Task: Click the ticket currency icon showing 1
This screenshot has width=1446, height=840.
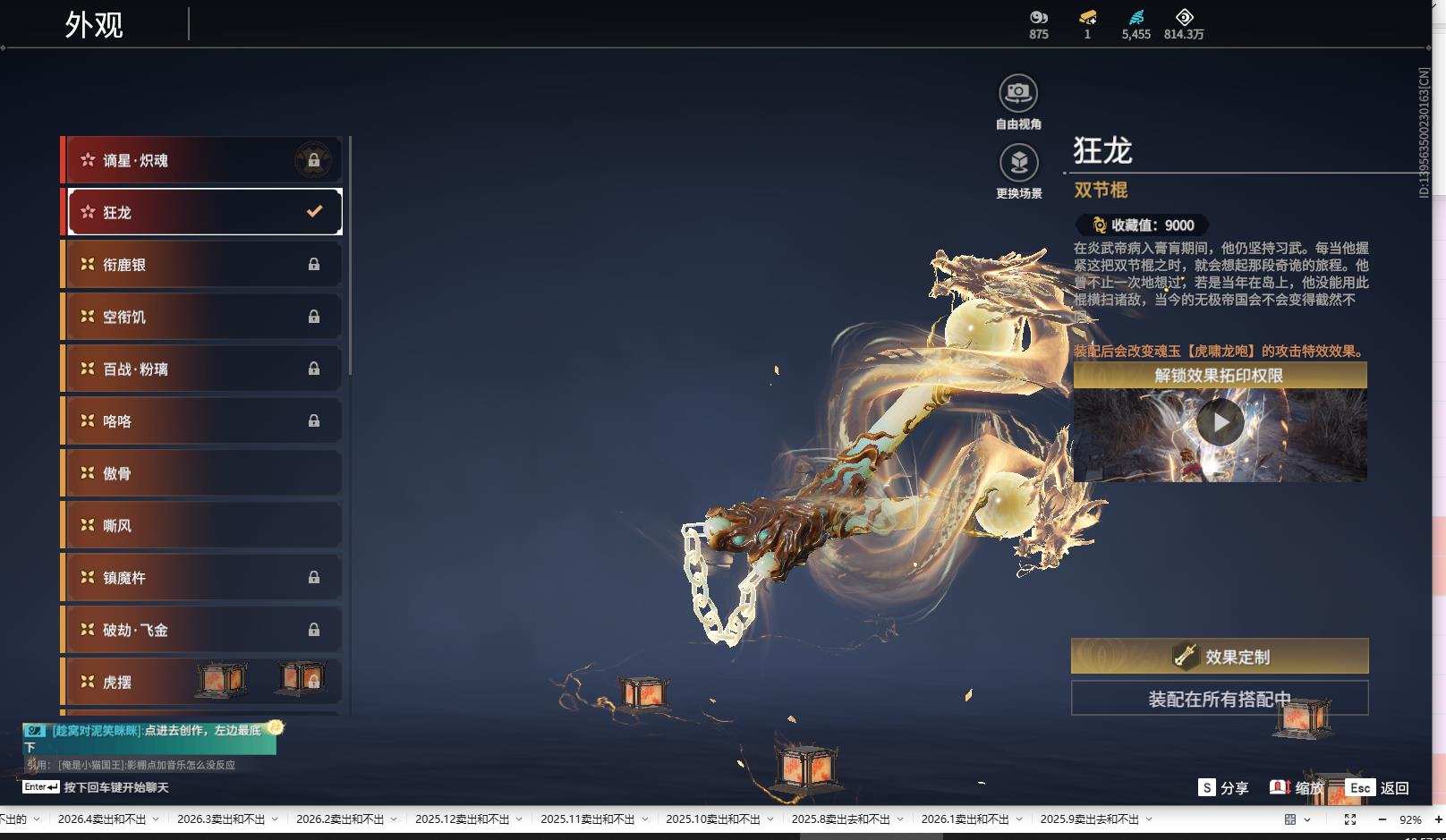Action: pos(1087,17)
